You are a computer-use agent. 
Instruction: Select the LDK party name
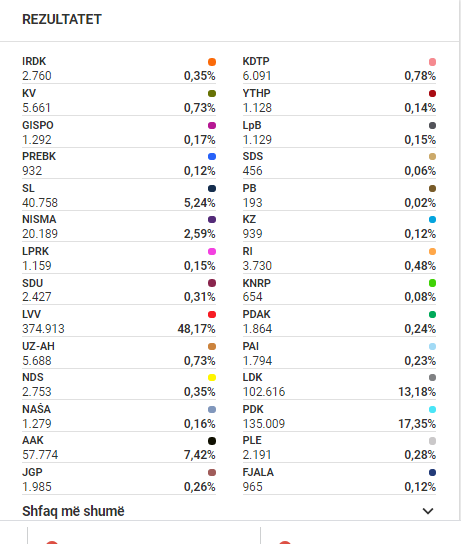(252, 377)
